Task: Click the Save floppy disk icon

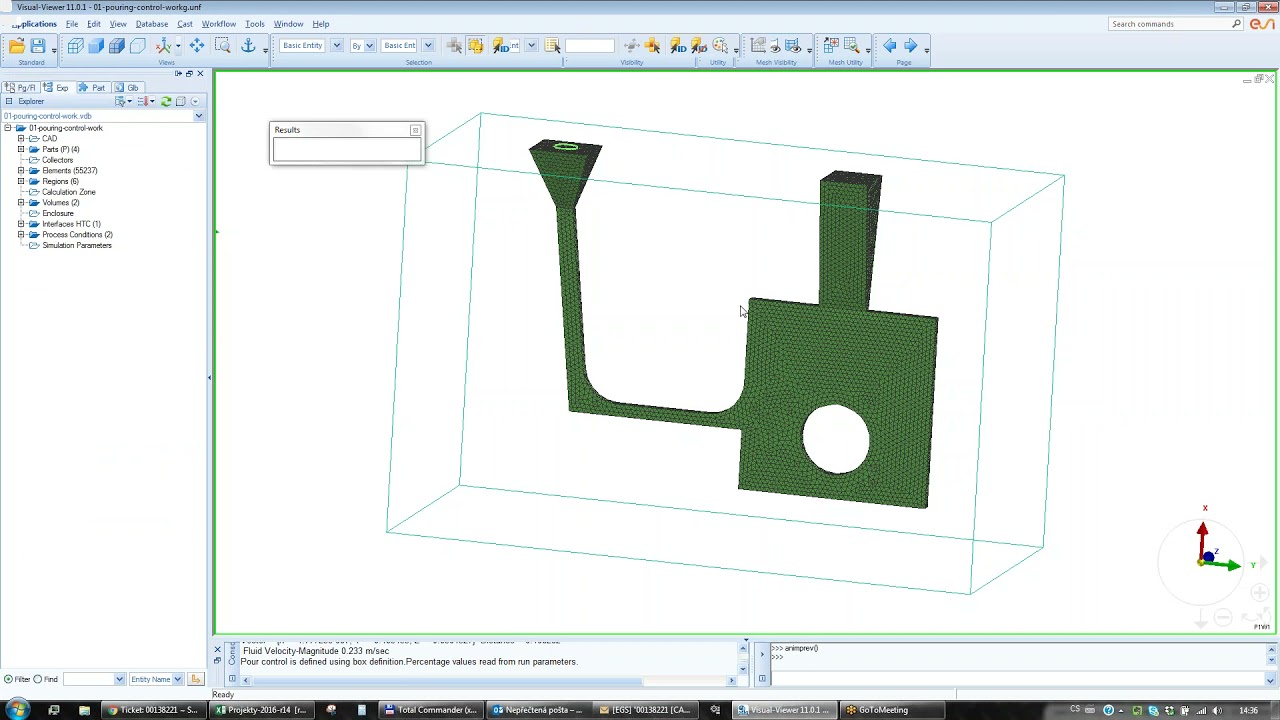Action: pos(37,46)
